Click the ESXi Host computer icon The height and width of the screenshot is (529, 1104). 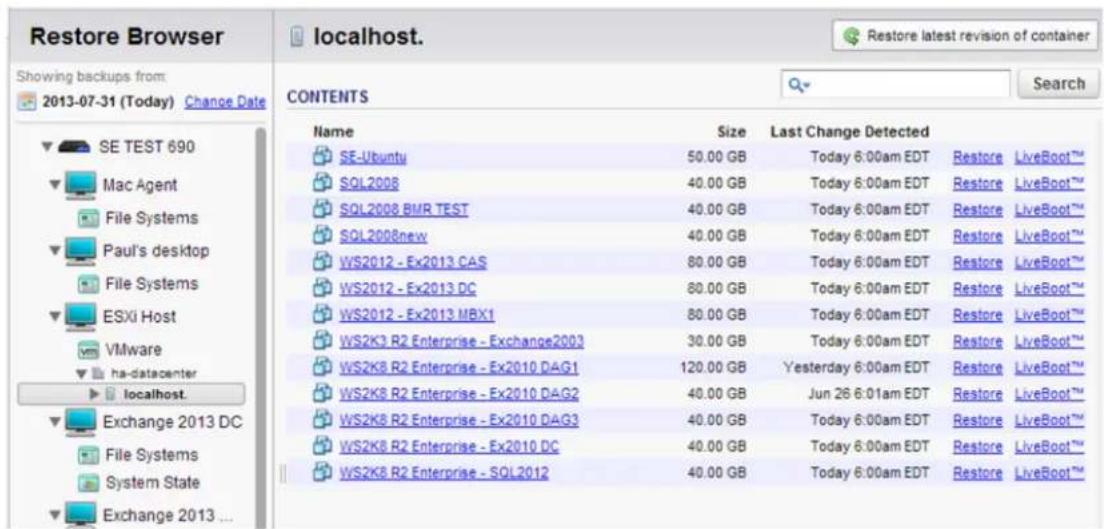[81, 318]
